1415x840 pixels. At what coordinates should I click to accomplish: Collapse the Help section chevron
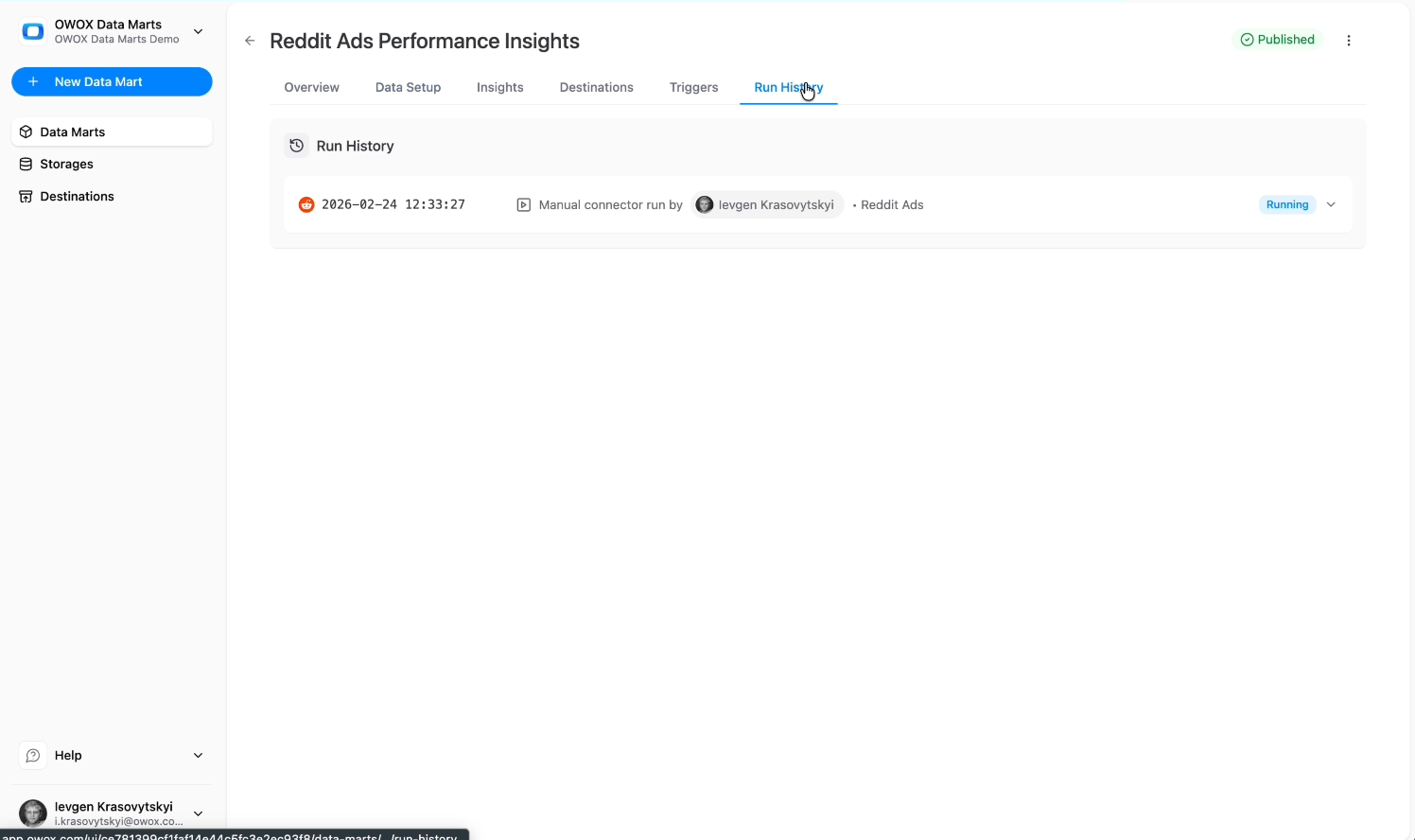[x=198, y=755]
